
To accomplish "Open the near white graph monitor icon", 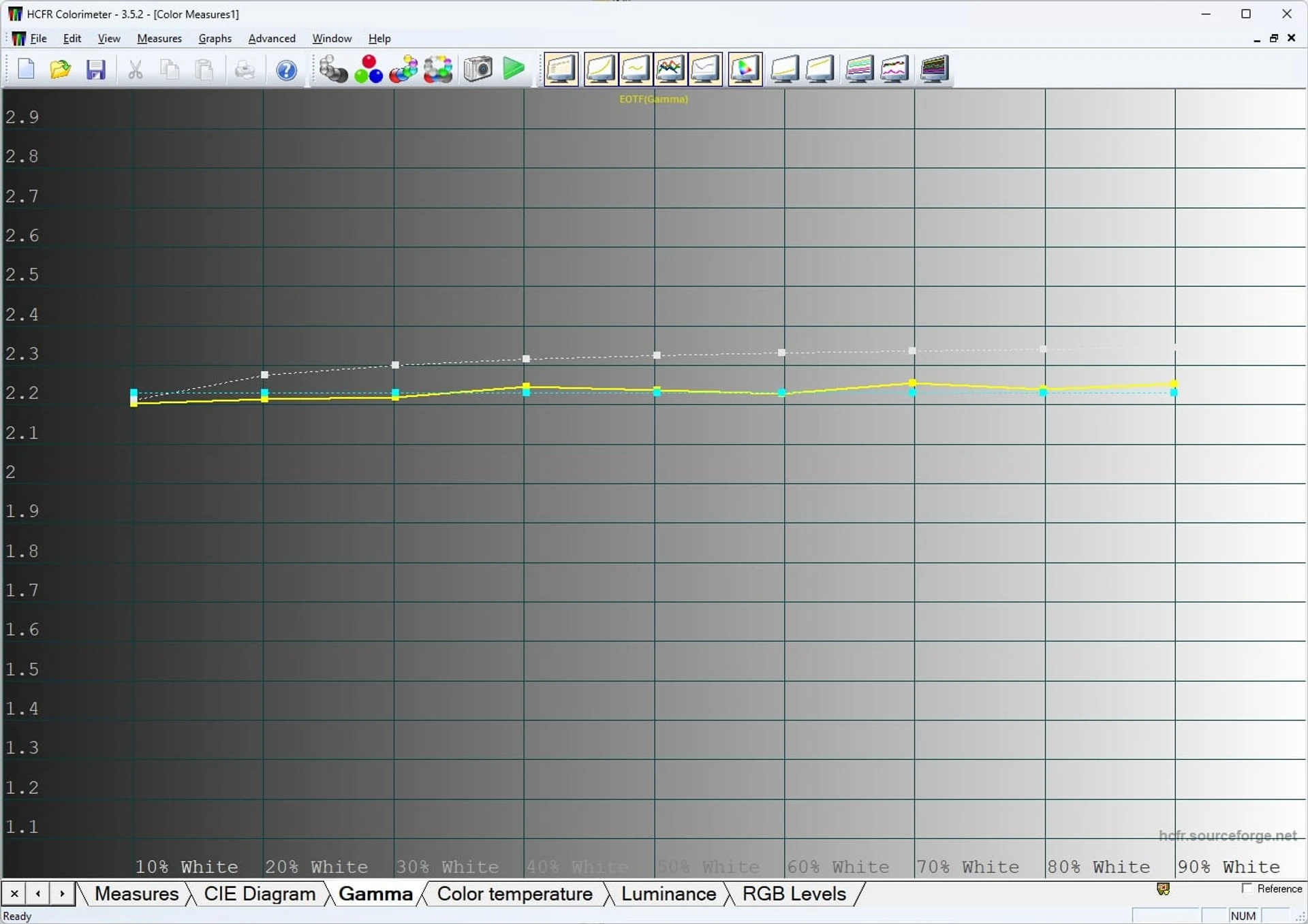I will tap(820, 69).
